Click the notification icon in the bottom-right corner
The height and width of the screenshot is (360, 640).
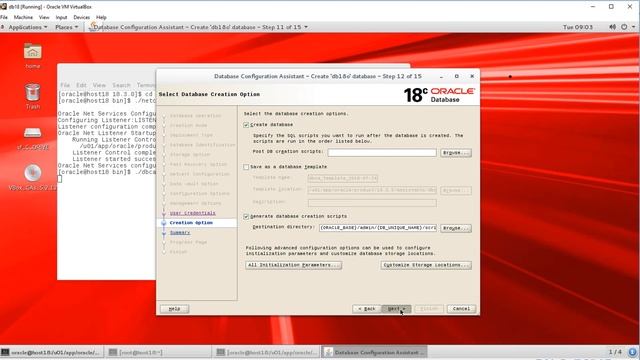[x=633, y=352]
